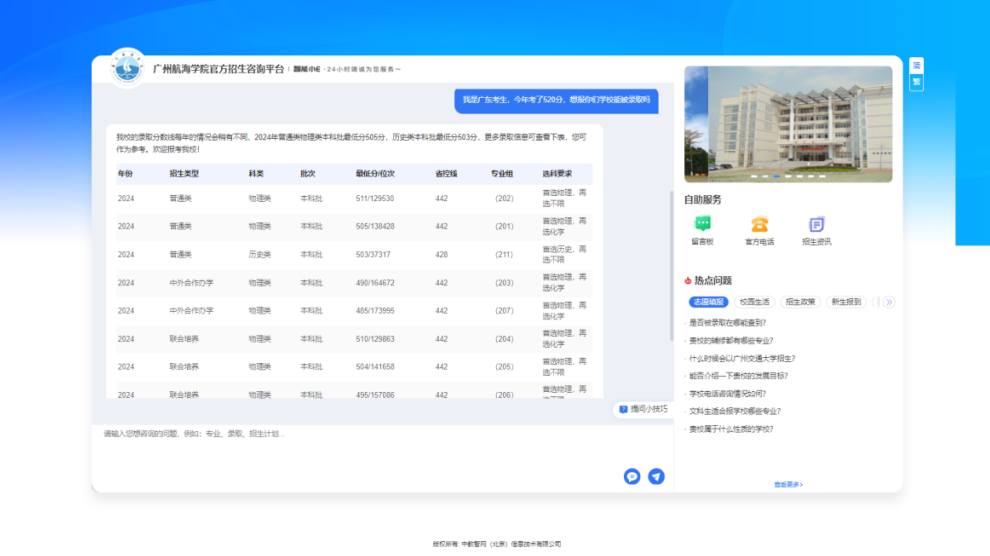990x556 pixels.
Task: Open question 是否被录取在哪能查到?
Action: (727, 323)
